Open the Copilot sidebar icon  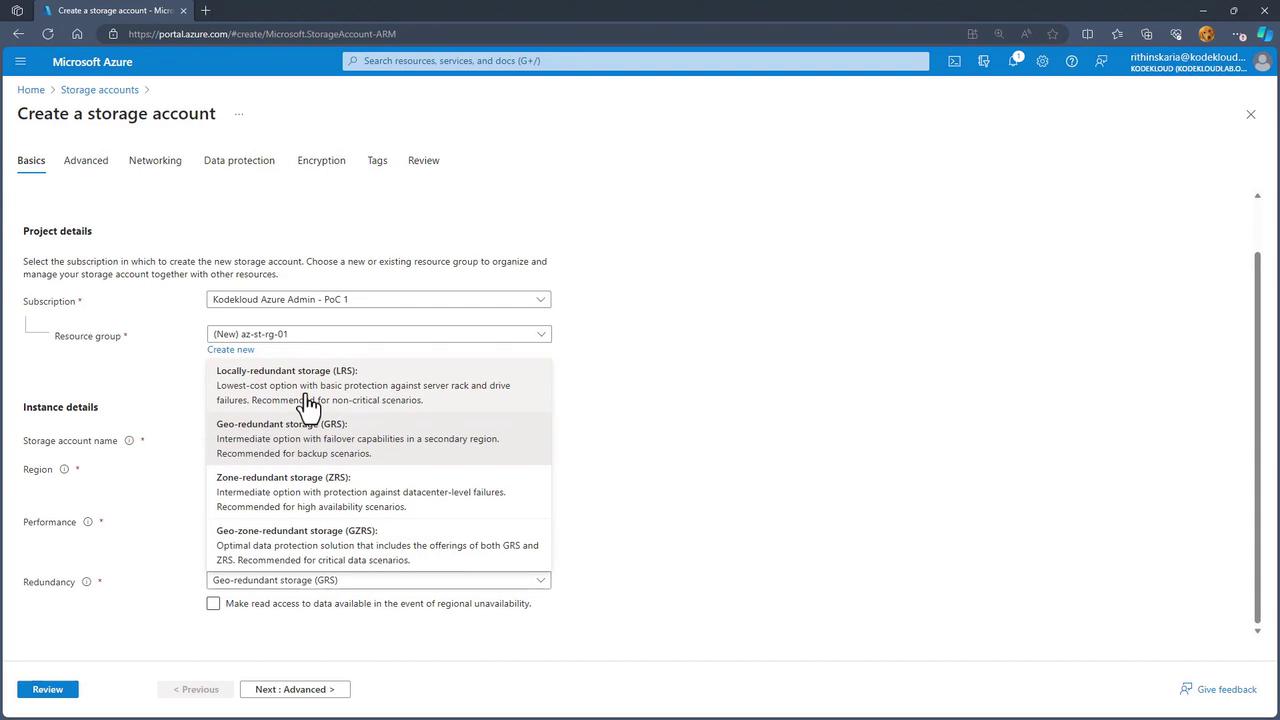click(1264, 34)
